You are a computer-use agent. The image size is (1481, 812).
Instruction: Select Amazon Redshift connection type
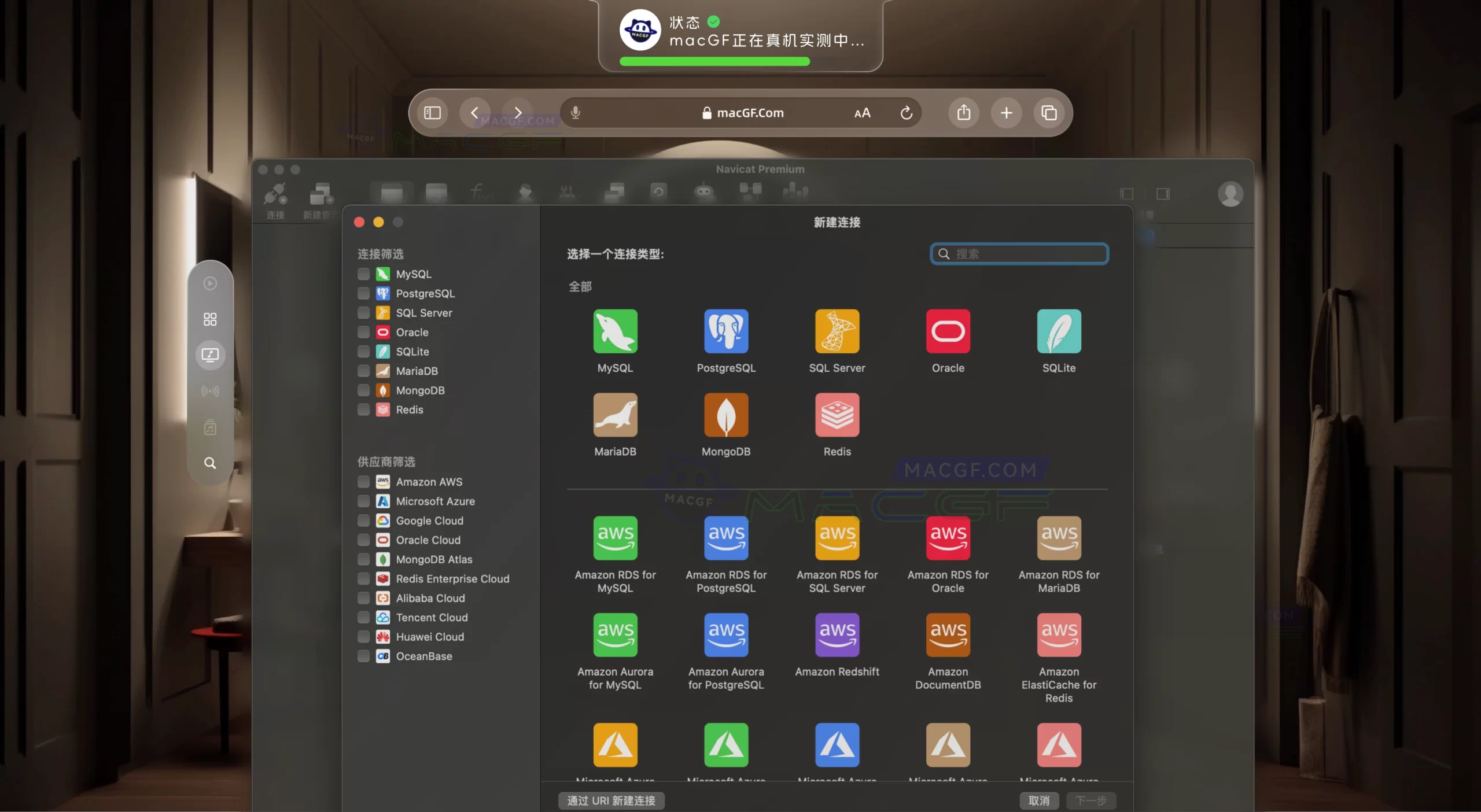coord(837,634)
